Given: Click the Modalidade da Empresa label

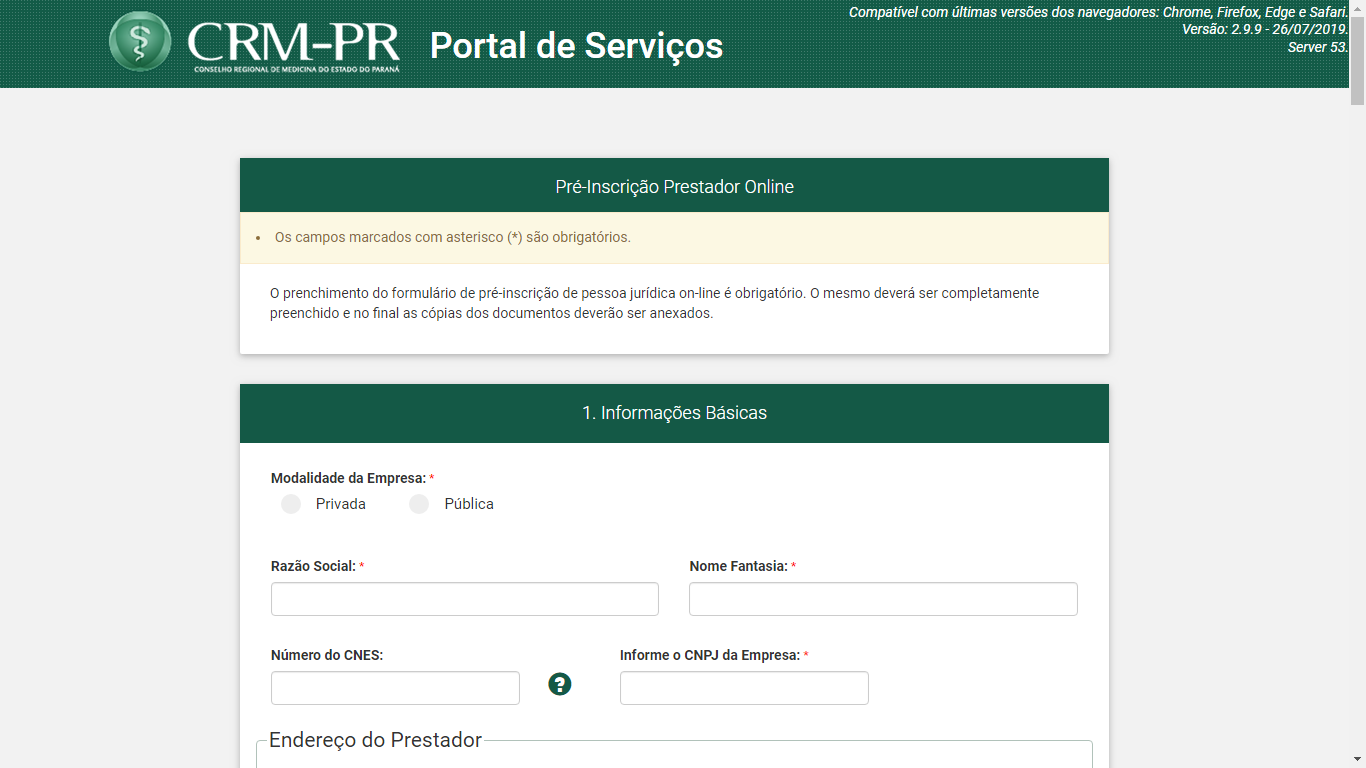Looking at the screenshot, I should [348, 478].
